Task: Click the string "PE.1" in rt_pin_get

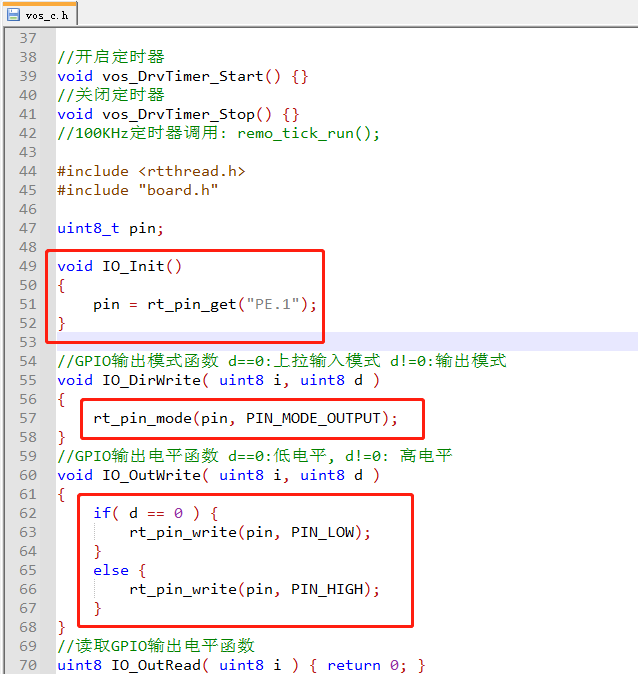Action: pyautogui.click(x=273, y=304)
